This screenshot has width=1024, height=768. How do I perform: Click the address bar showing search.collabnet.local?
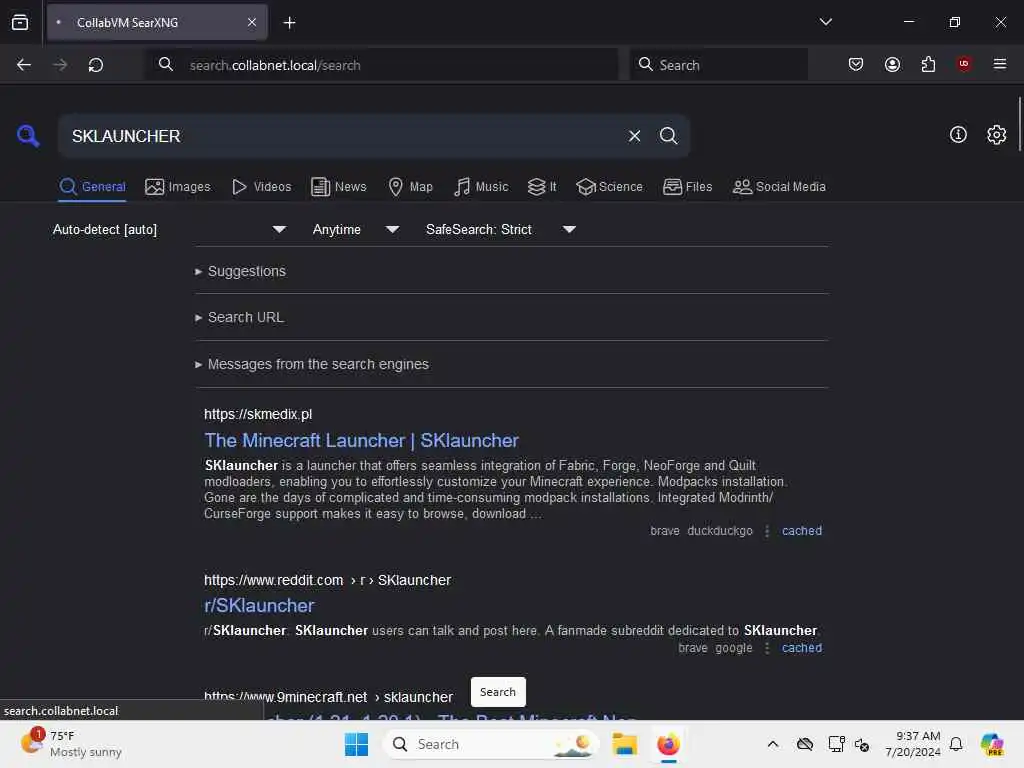tap(381, 65)
